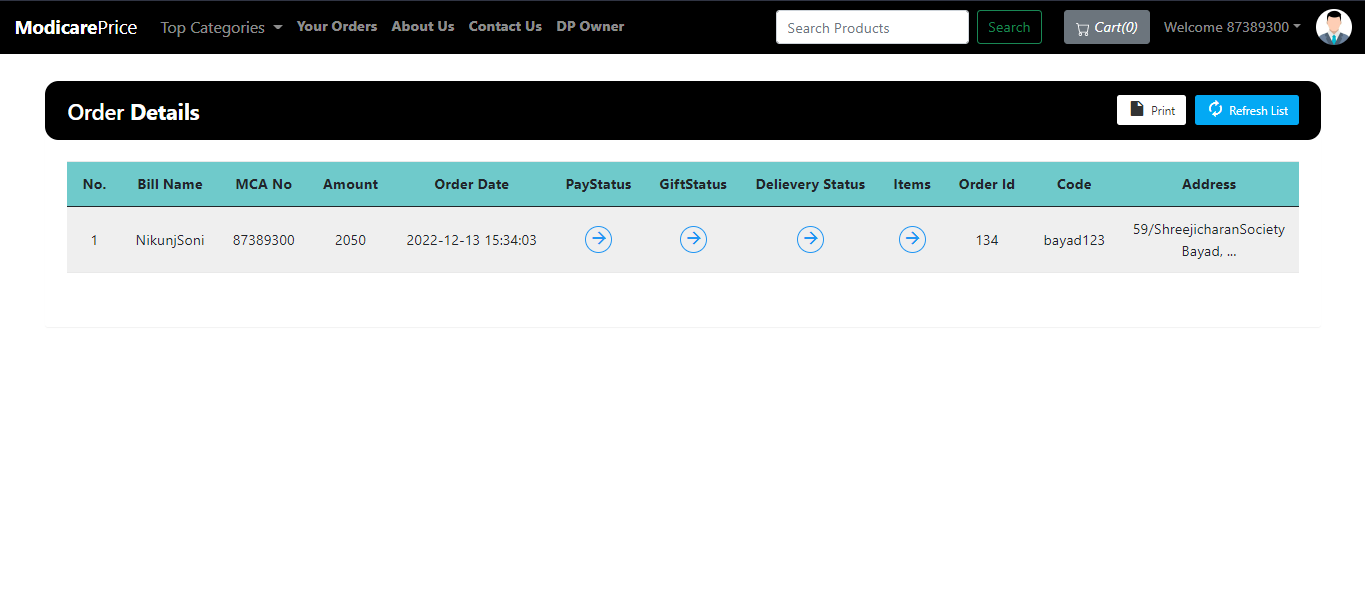The image size is (1365, 600).
Task: Click the Print button
Action: (x=1151, y=110)
